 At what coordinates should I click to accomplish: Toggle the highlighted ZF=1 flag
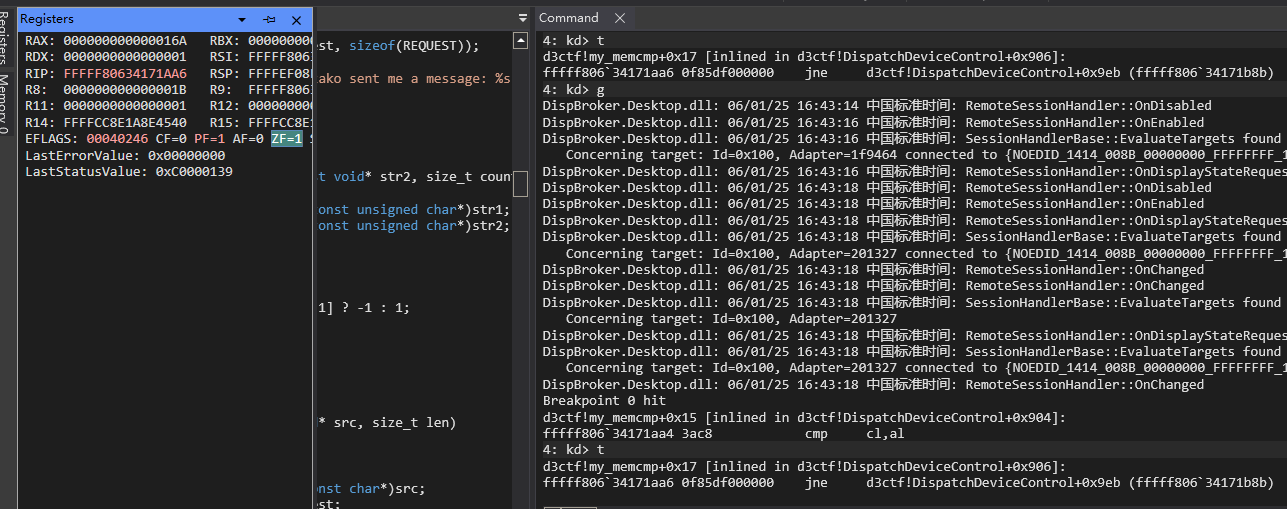point(288,139)
